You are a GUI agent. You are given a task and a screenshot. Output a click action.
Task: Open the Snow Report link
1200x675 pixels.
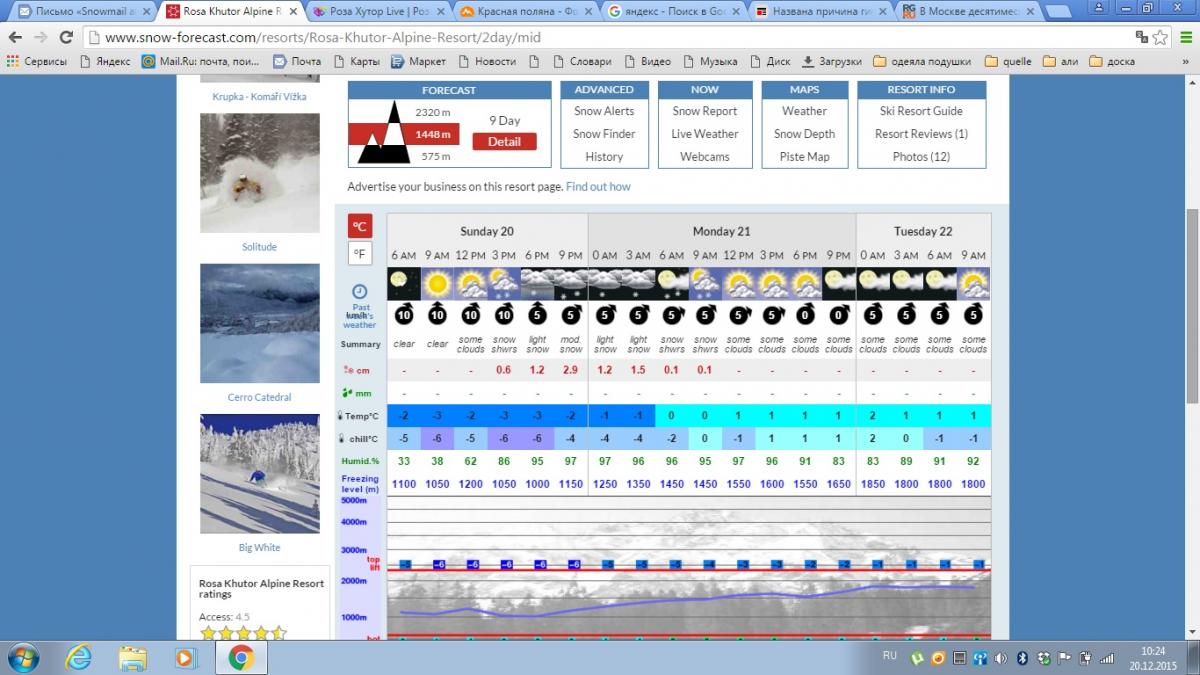pos(705,111)
